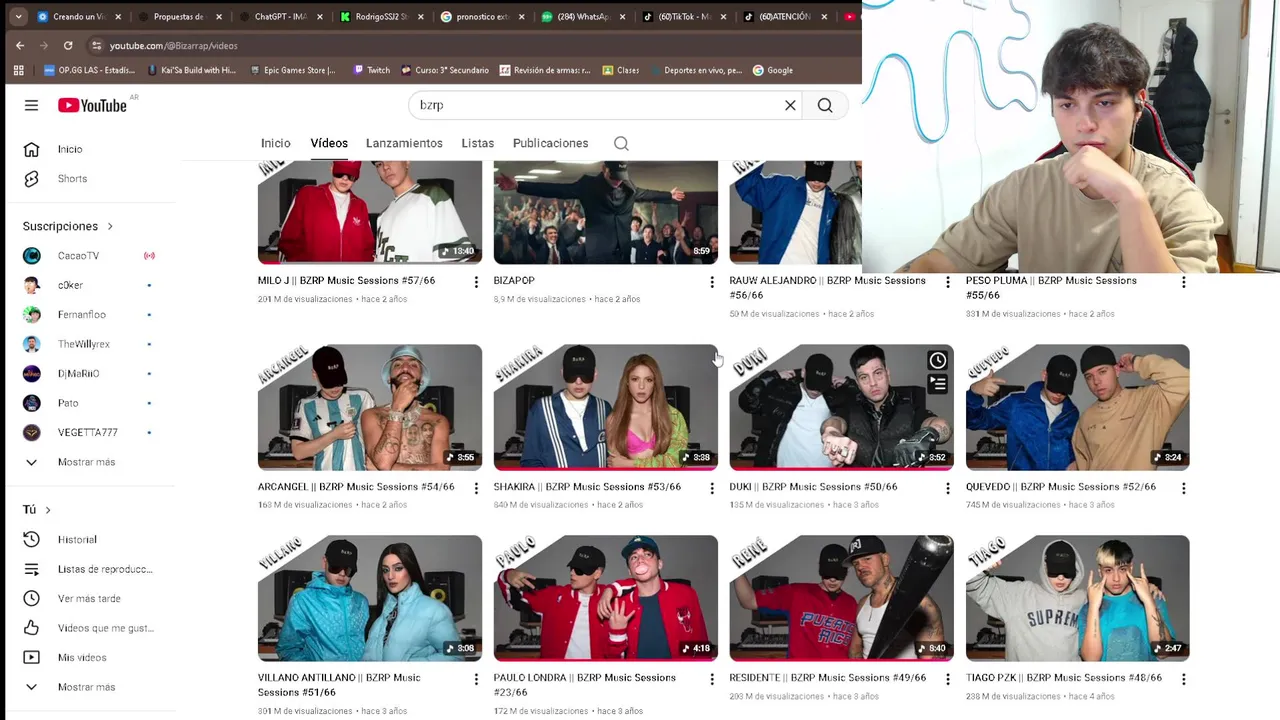Click Watch later clock on DUKI thumbnail

click(937, 360)
